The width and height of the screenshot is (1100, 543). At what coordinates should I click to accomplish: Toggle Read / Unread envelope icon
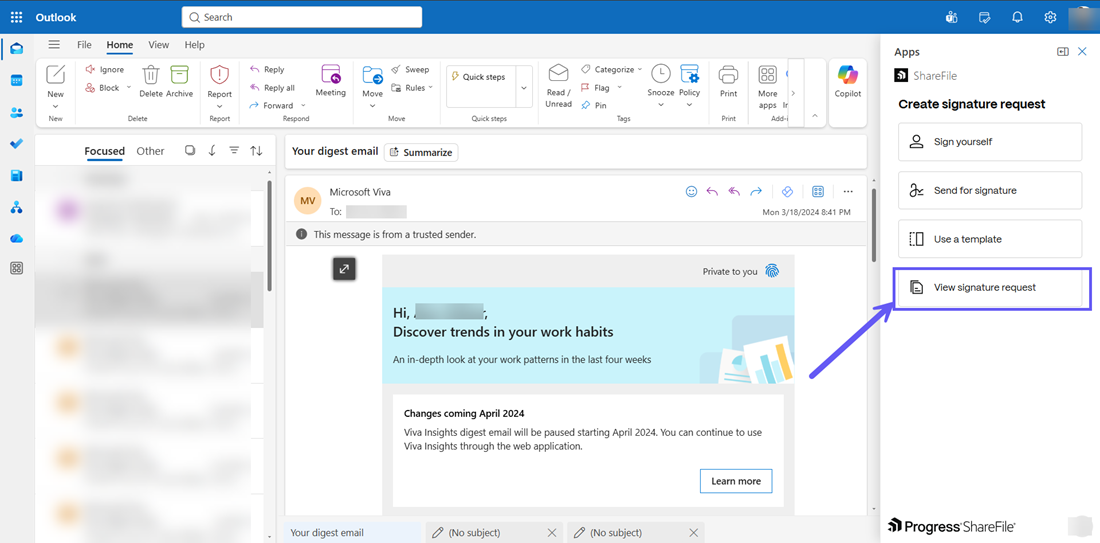(558, 74)
